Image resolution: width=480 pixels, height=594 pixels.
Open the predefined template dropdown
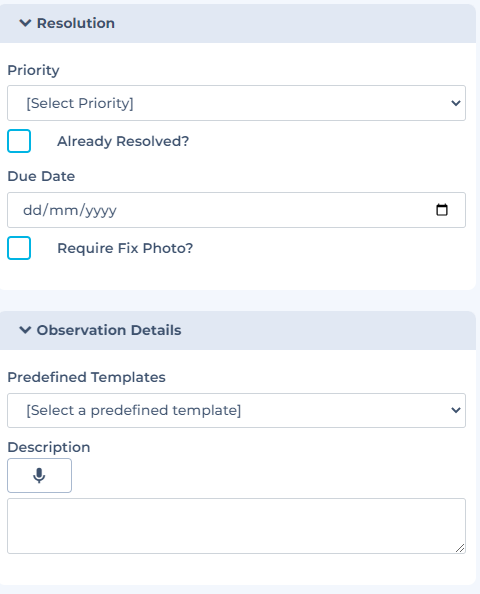[236, 410]
